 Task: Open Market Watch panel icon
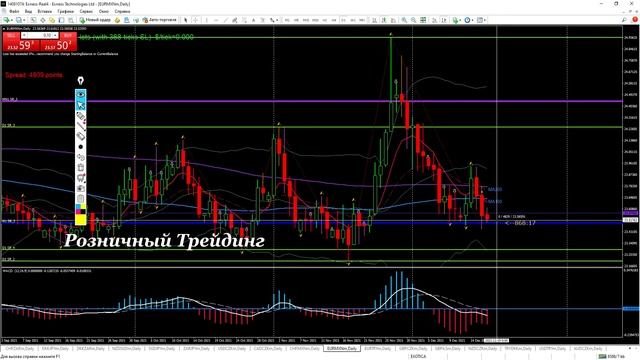(33, 20)
